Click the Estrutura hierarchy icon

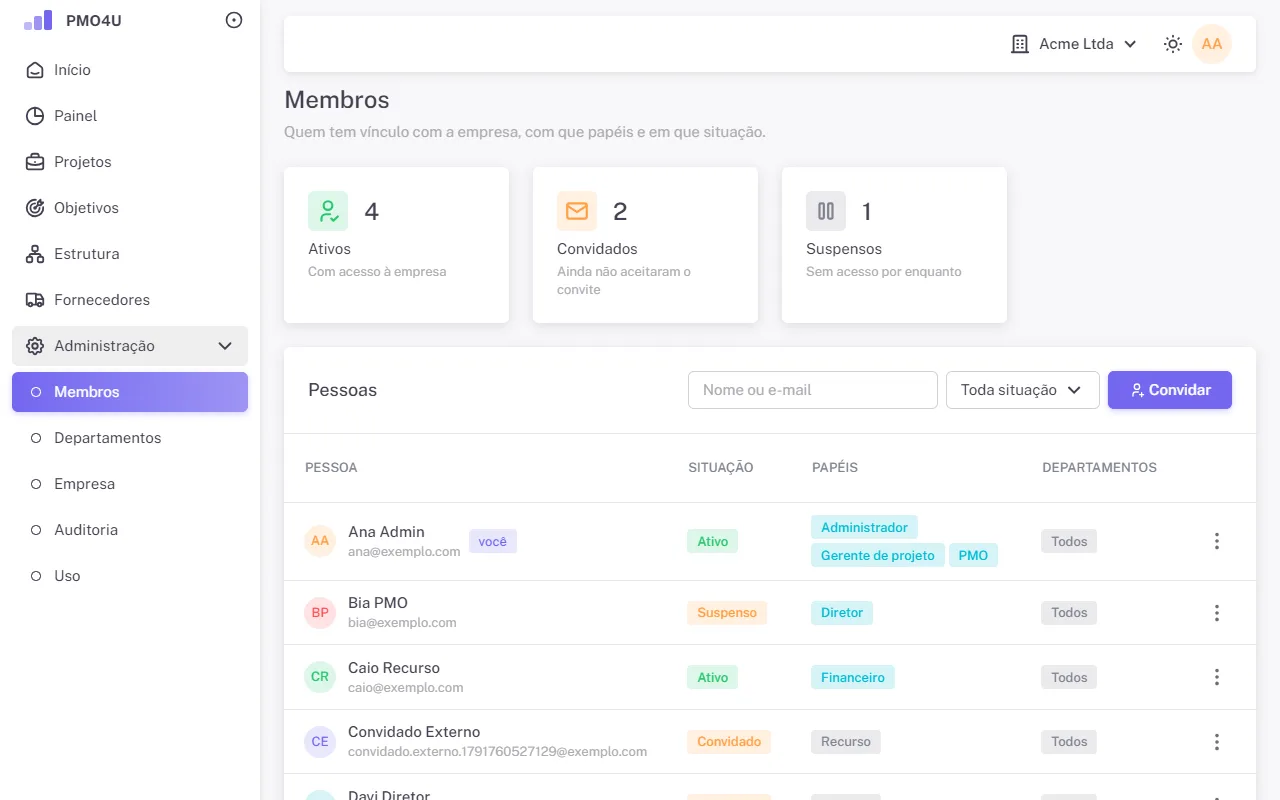point(35,254)
